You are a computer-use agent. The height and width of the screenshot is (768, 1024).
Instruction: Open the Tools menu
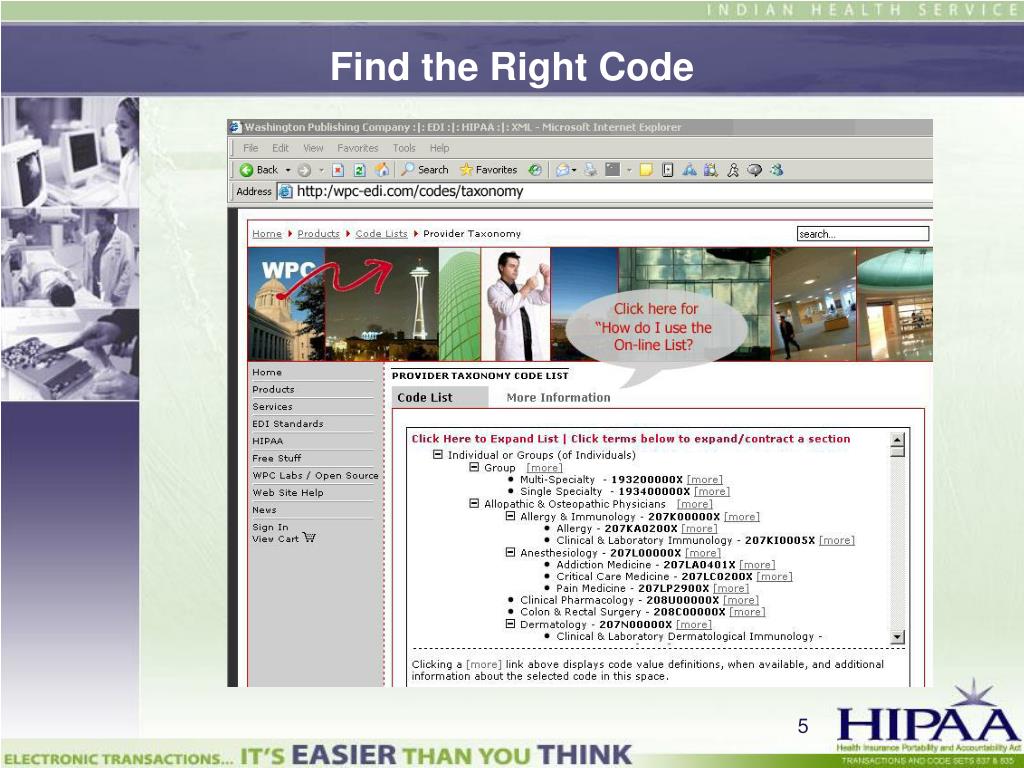tap(404, 148)
